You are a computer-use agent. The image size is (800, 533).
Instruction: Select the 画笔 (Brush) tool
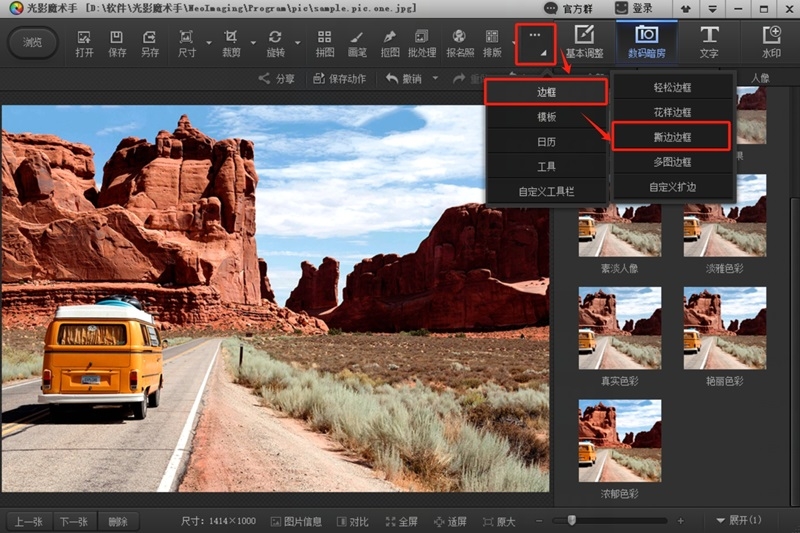click(x=356, y=43)
